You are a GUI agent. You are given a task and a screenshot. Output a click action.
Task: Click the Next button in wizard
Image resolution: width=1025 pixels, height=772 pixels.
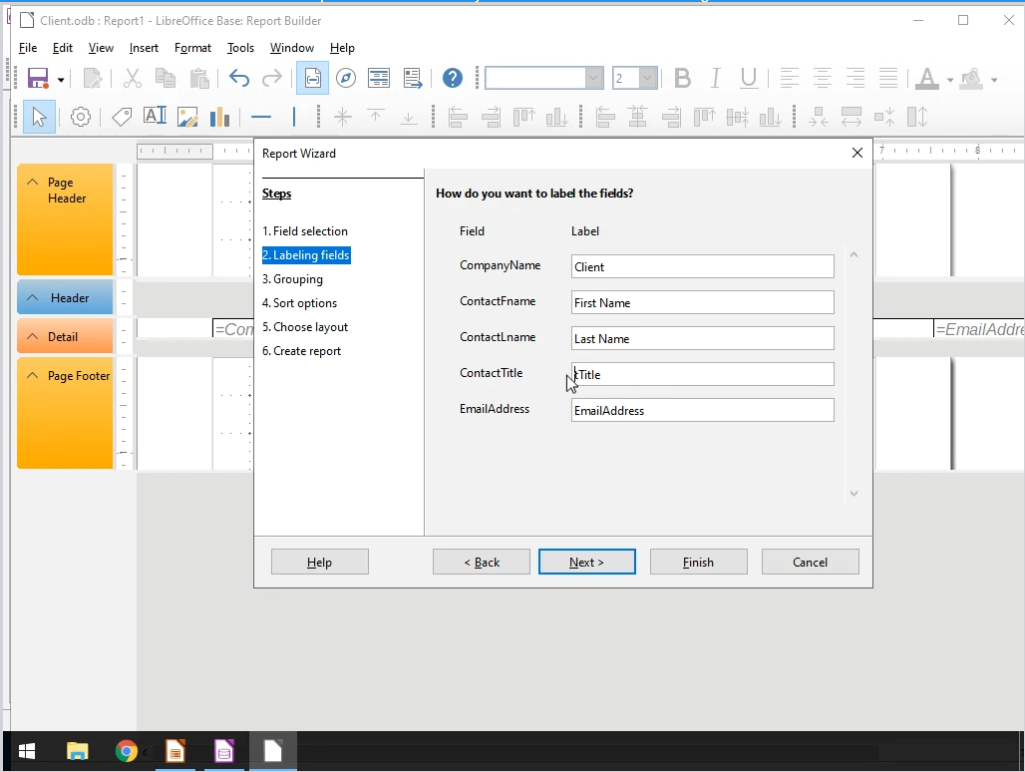point(586,562)
